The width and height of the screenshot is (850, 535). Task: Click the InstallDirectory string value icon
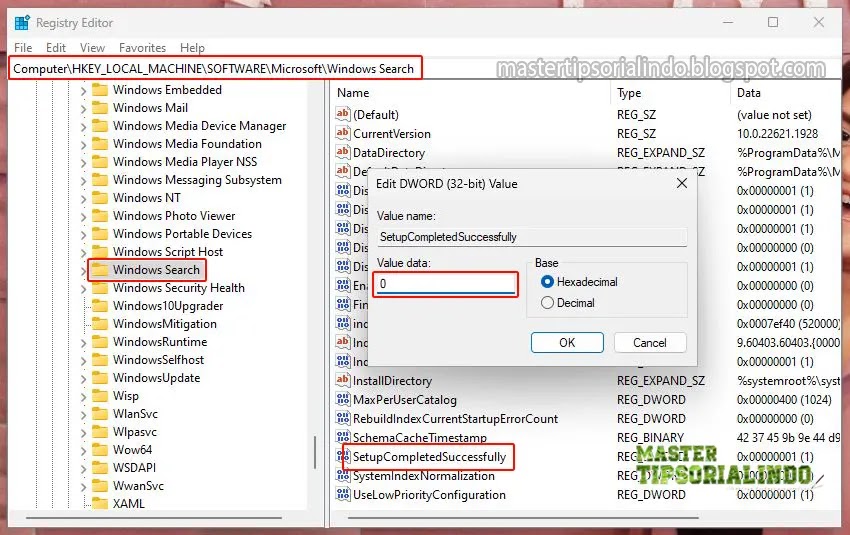[x=343, y=380]
